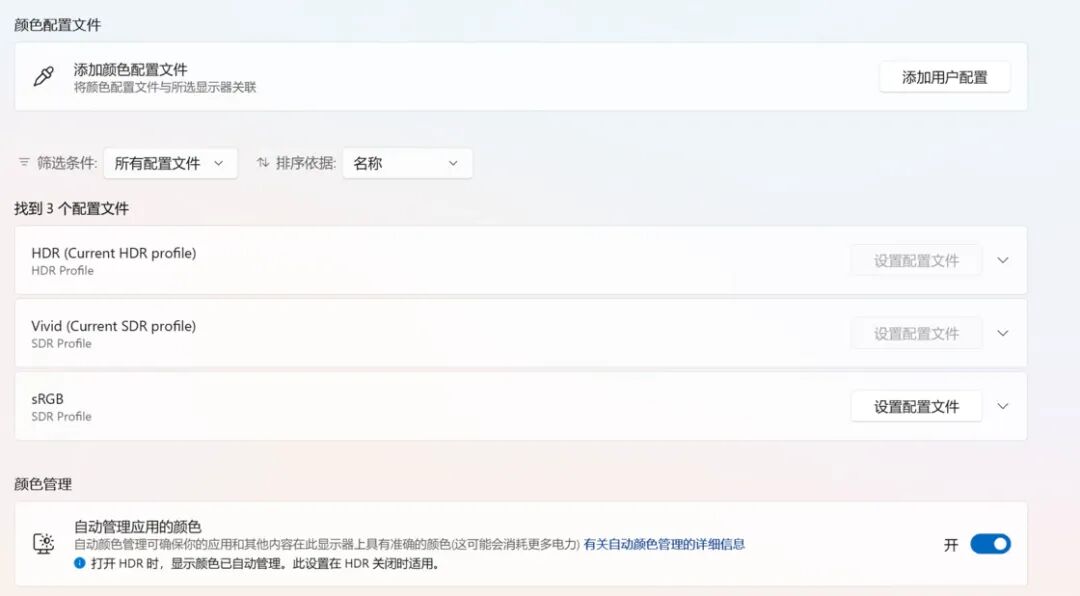Click the 筛选条件 label
The height and width of the screenshot is (596, 1080).
[x=67, y=163]
